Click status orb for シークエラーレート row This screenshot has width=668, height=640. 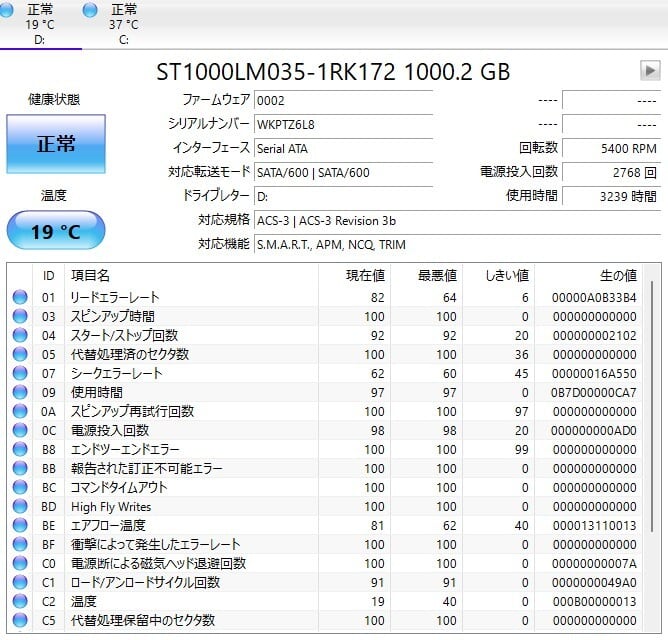(x=20, y=373)
